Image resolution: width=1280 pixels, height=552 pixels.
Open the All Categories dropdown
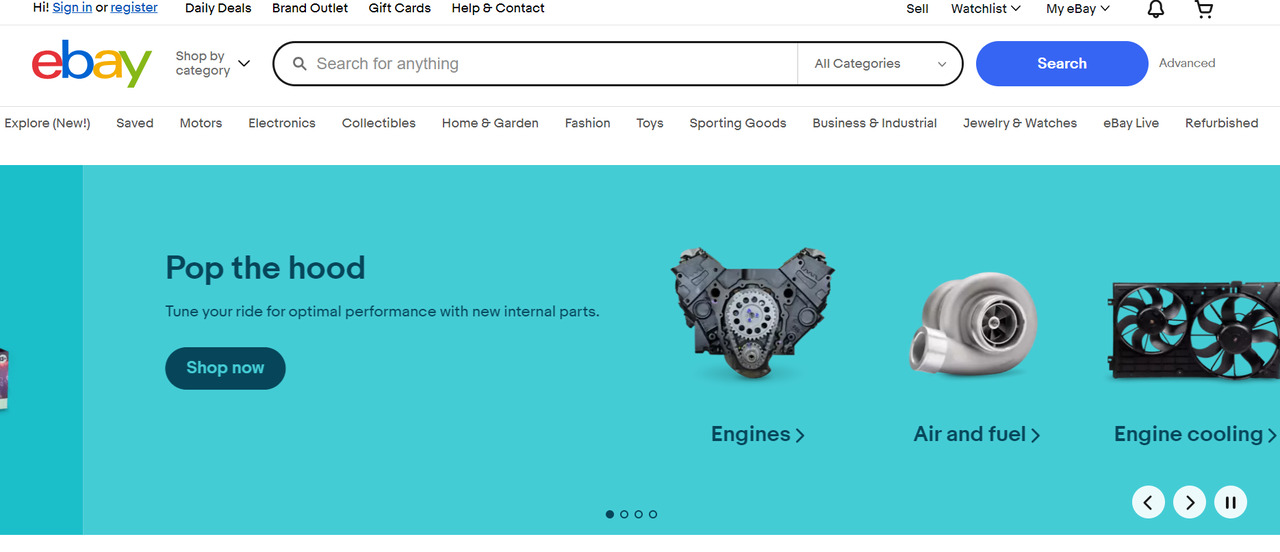pyautogui.click(x=879, y=64)
